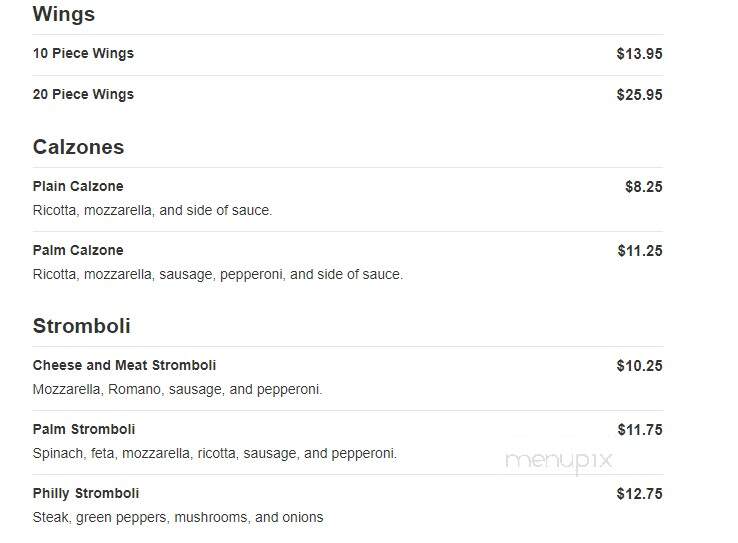The image size is (738, 543).
Task: Click the Plain Calzone description text
Action: coord(152,210)
